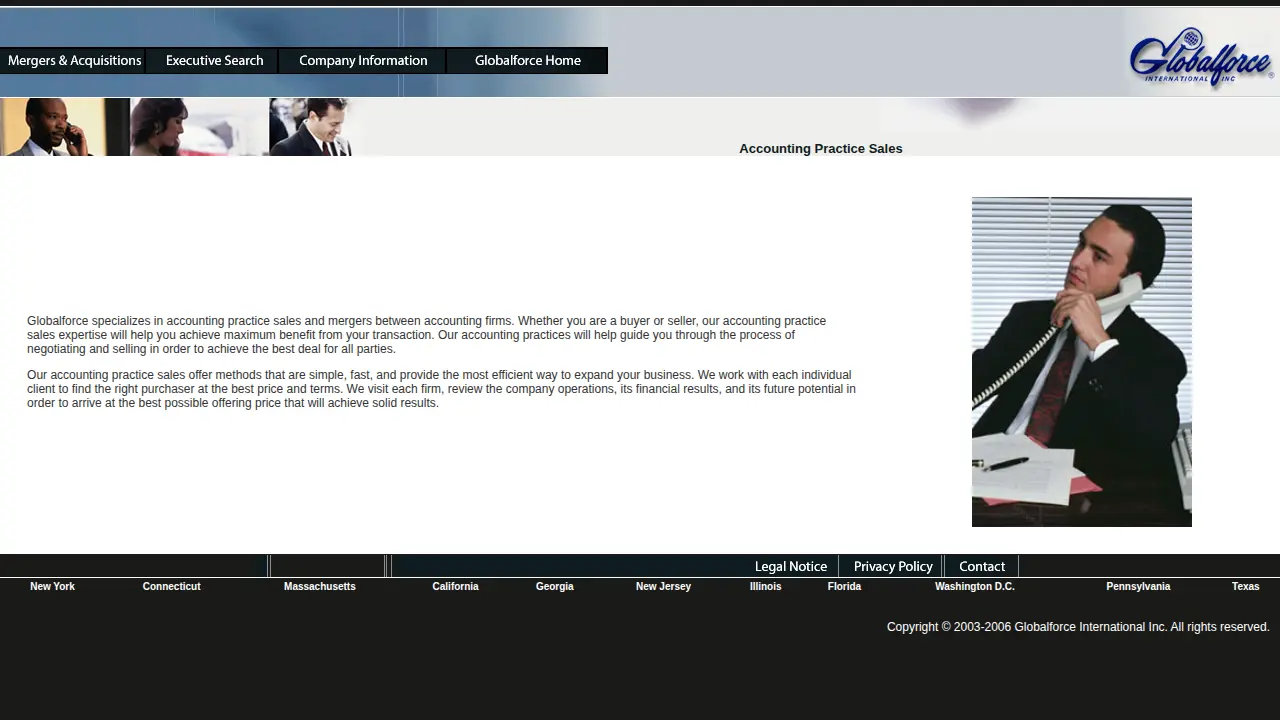Select the Pennsylvania office link
The width and height of the screenshot is (1280, 720).
point(1138,586)
